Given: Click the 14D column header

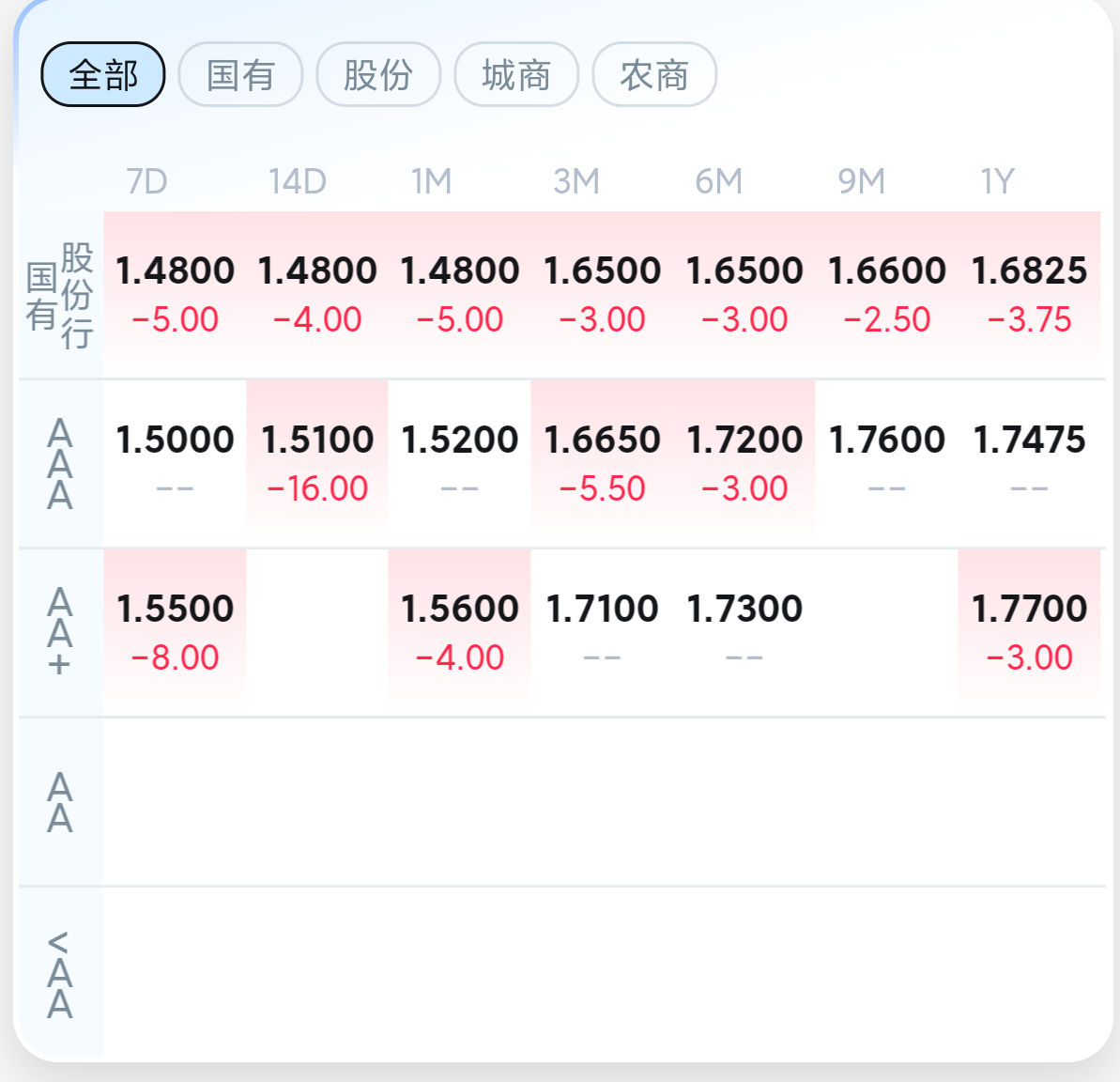Looking at the screenshot, I should 298,181.
